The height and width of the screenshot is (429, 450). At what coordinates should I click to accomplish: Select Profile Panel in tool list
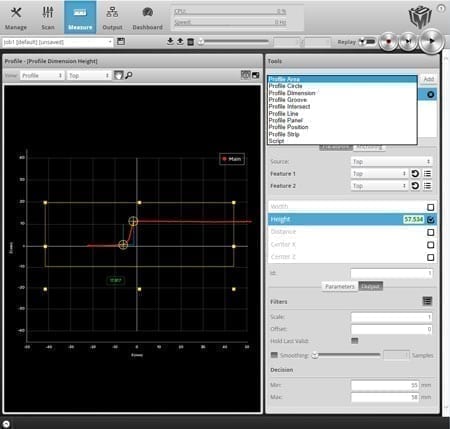(x=342, y=120)
